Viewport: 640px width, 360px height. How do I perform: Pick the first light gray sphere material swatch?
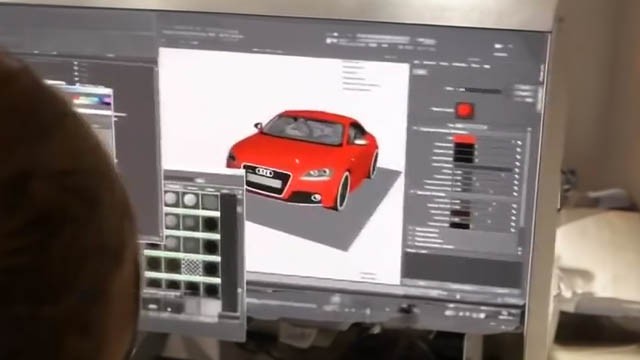[x=171, y=199]
